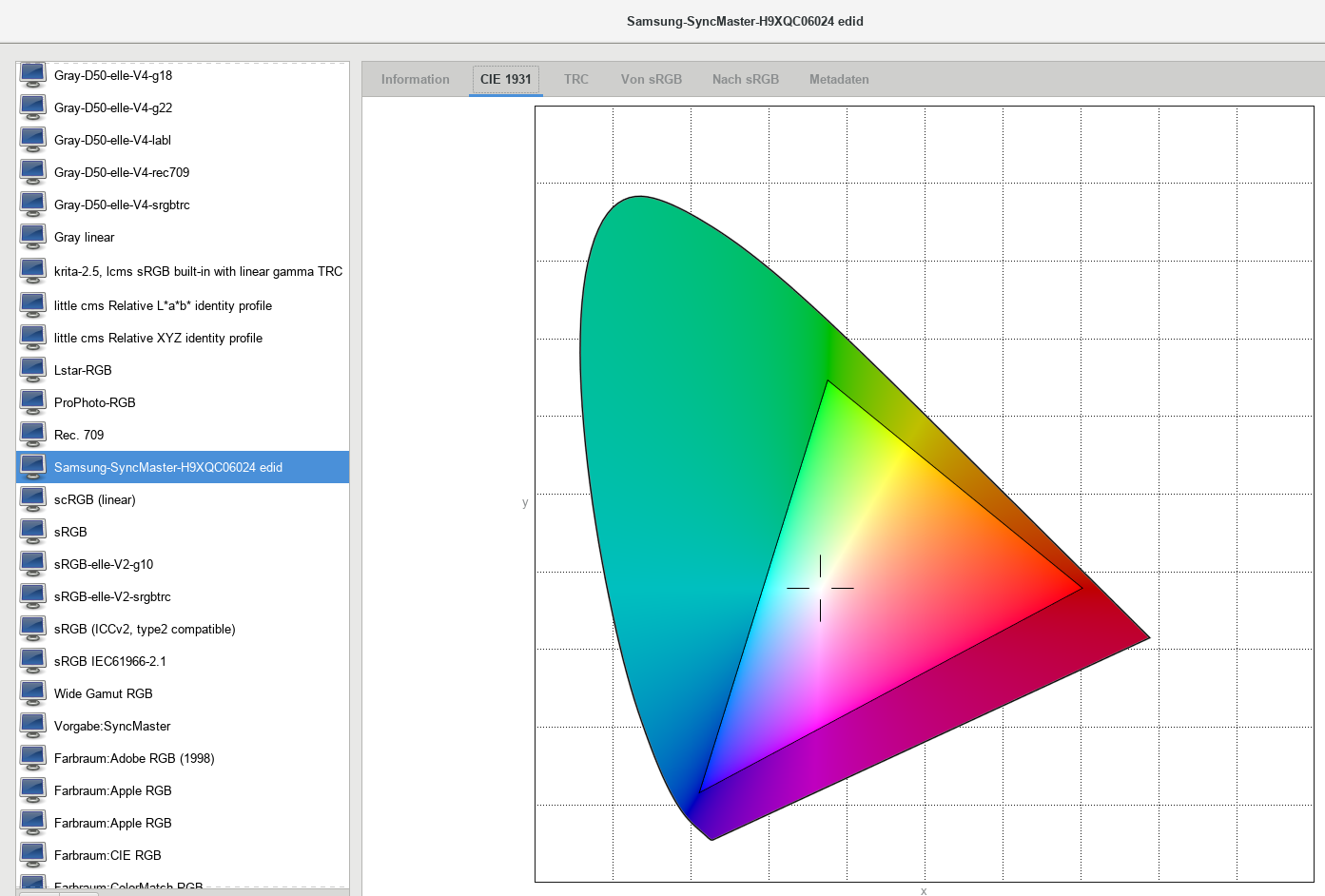Choose the sRGB-elle-V2-srgbtrc profile
The height and width of the screenshot is (896, 1325).
pos(183,596)
